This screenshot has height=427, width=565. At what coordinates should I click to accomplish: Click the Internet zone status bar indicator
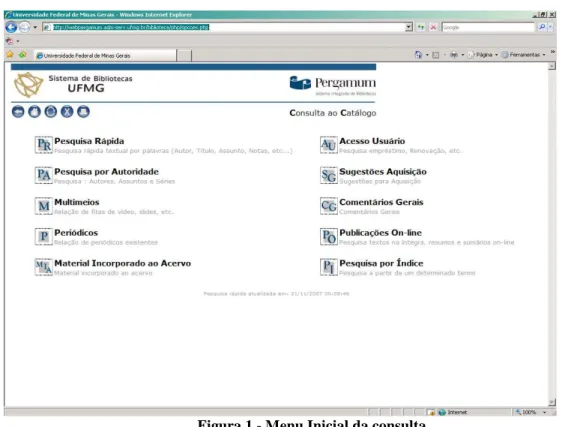pyautogui.click(x=453, y=412)
